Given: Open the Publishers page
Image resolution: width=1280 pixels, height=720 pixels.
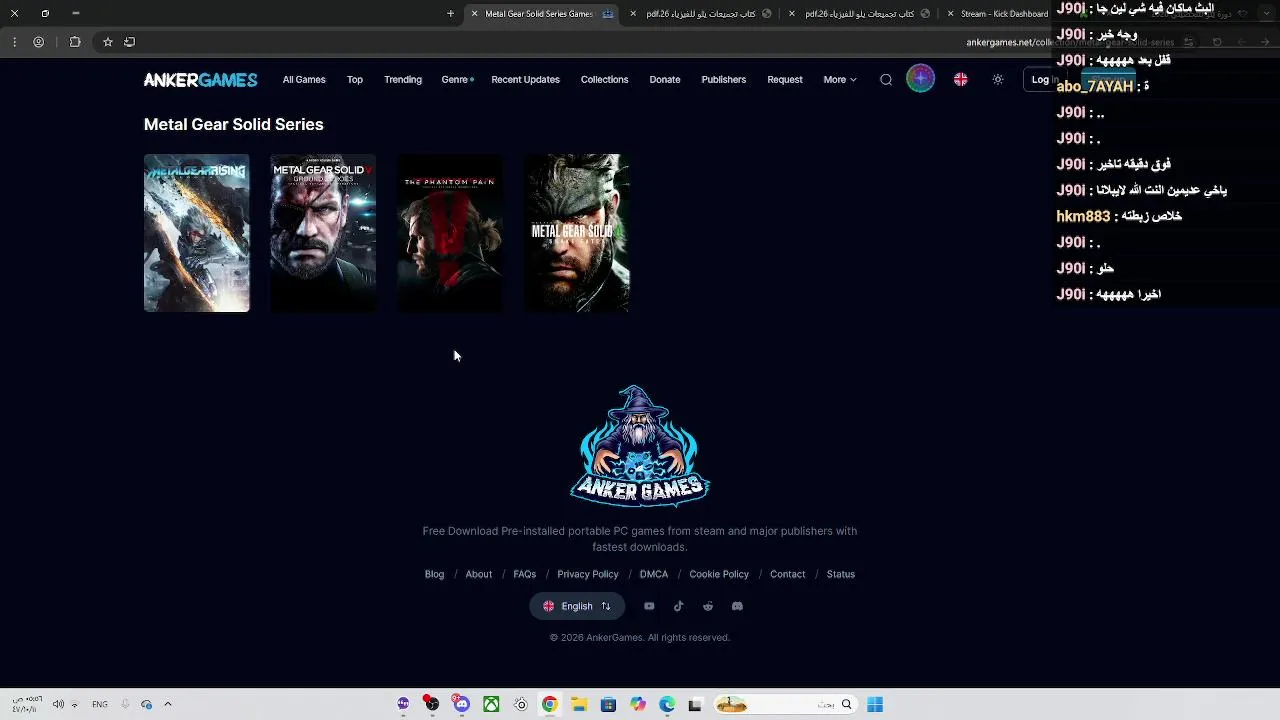Looking at the screenshot, I should 724,80.
